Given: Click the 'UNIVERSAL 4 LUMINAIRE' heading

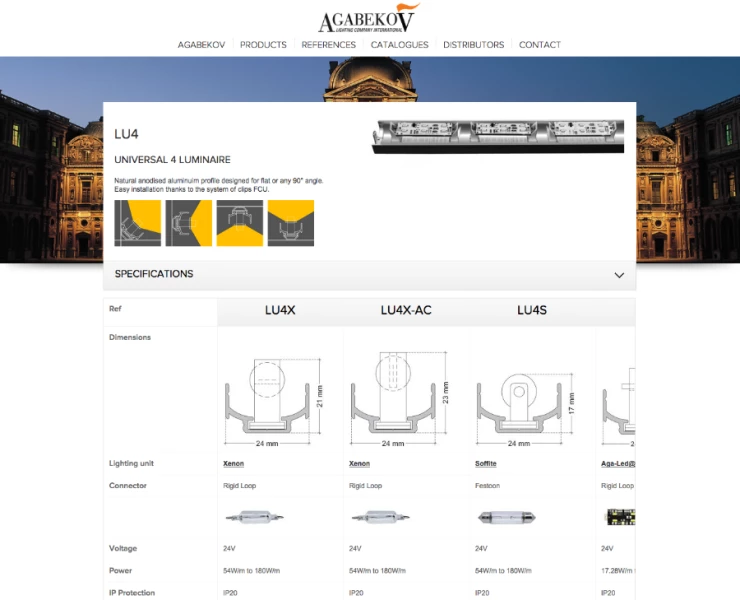Looking at the screenshot, I should click(x=172, y=160).
